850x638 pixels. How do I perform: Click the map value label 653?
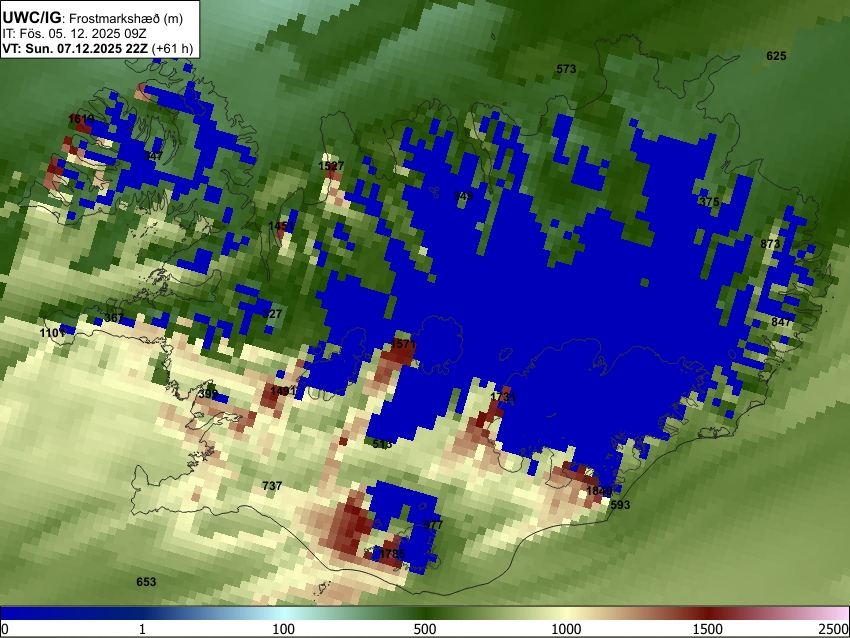click(x=146, y=582)
